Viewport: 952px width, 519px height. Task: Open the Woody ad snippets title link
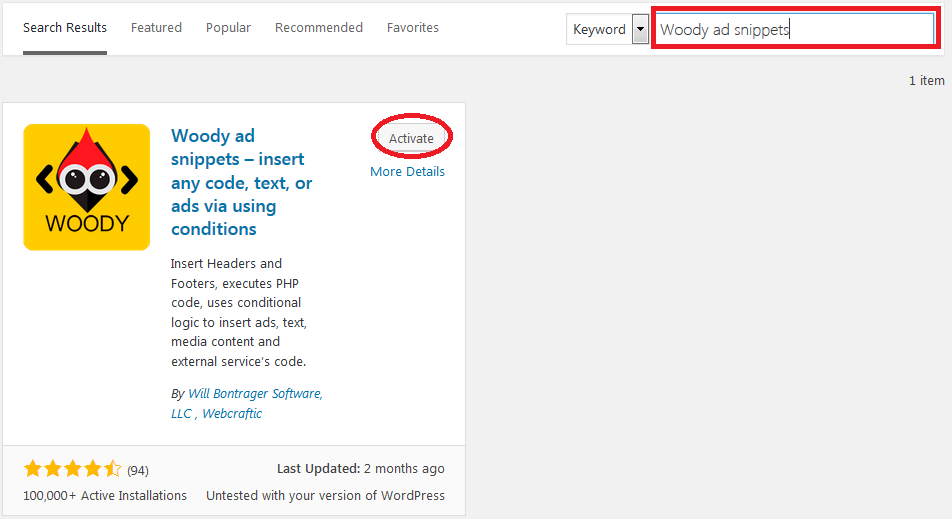pos(242,182)
